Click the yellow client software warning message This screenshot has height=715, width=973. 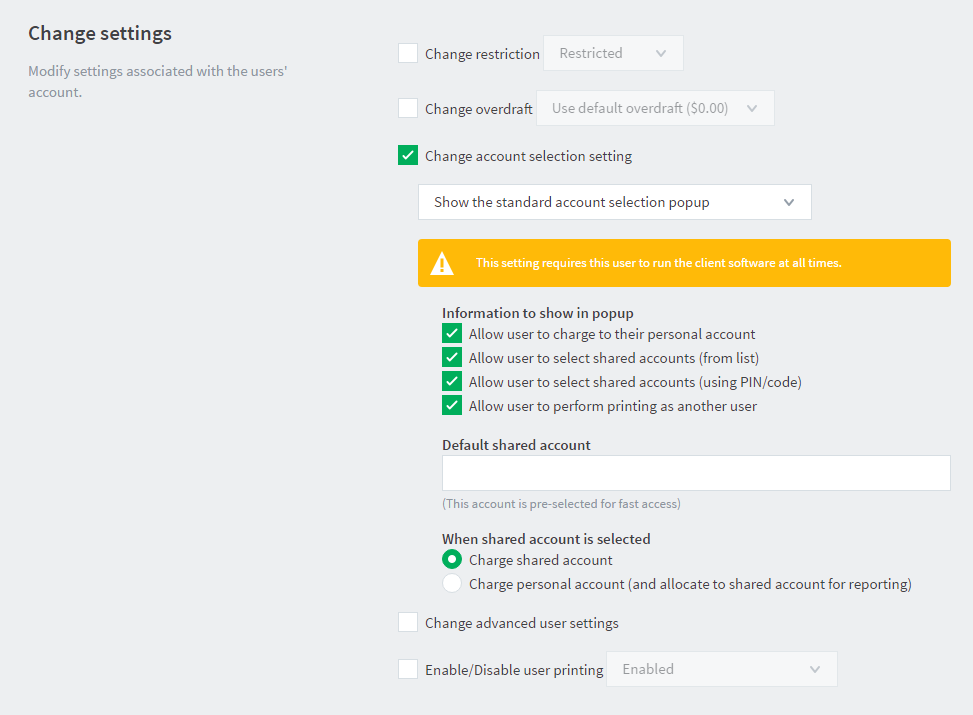pyautogui.click(x=658, y=263)
